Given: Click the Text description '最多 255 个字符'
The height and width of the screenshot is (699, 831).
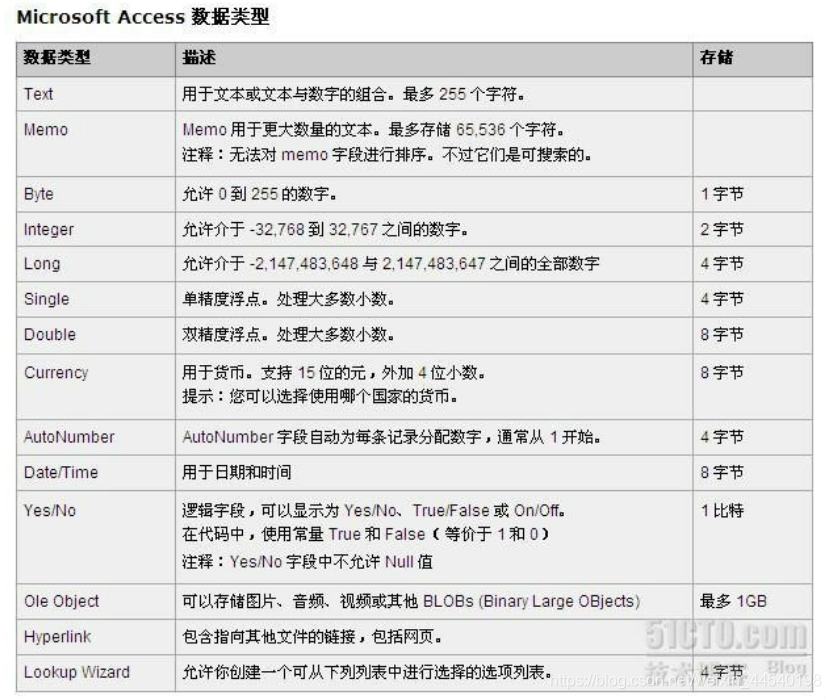Looking at the screenshot, I should tap(463, 94).
